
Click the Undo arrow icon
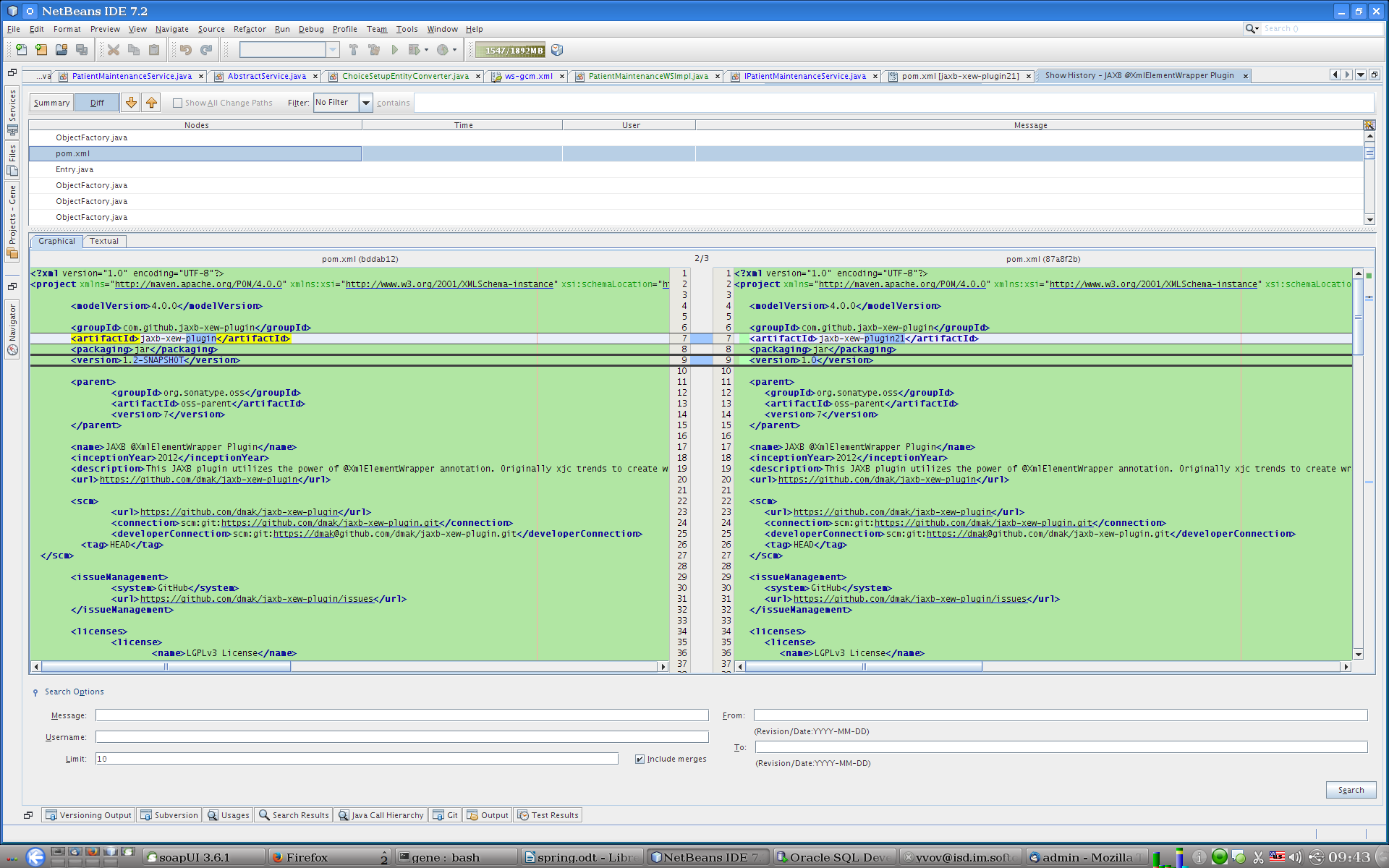[x=186, y=50]
